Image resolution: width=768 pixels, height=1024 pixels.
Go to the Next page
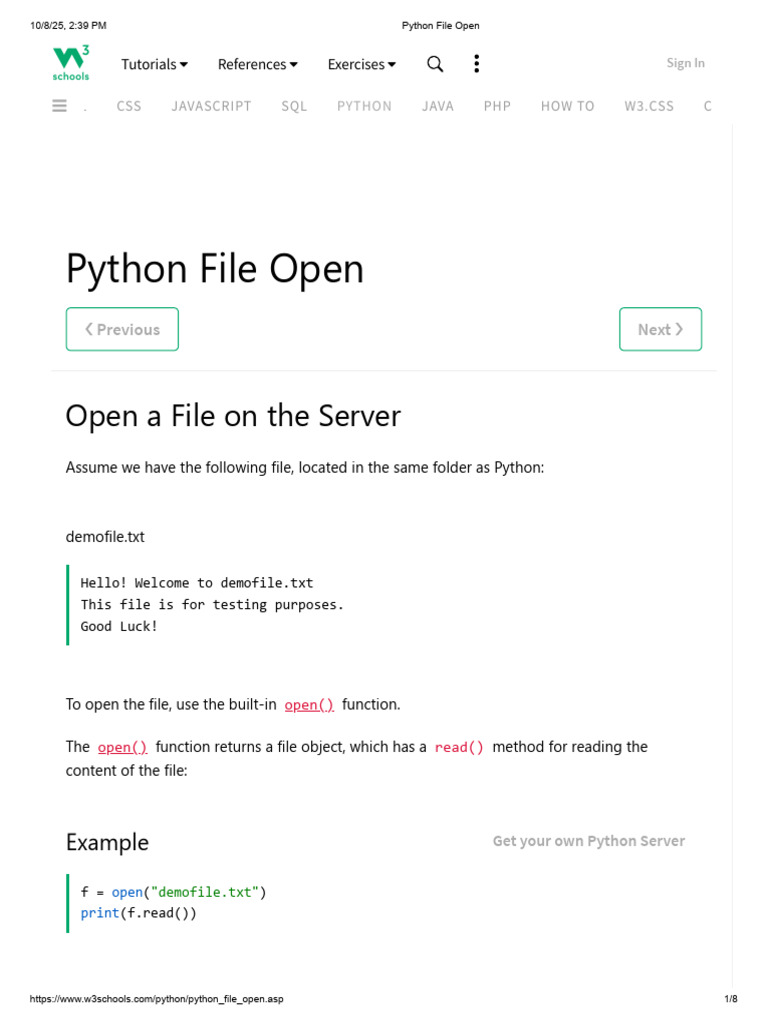pos(660,329)
